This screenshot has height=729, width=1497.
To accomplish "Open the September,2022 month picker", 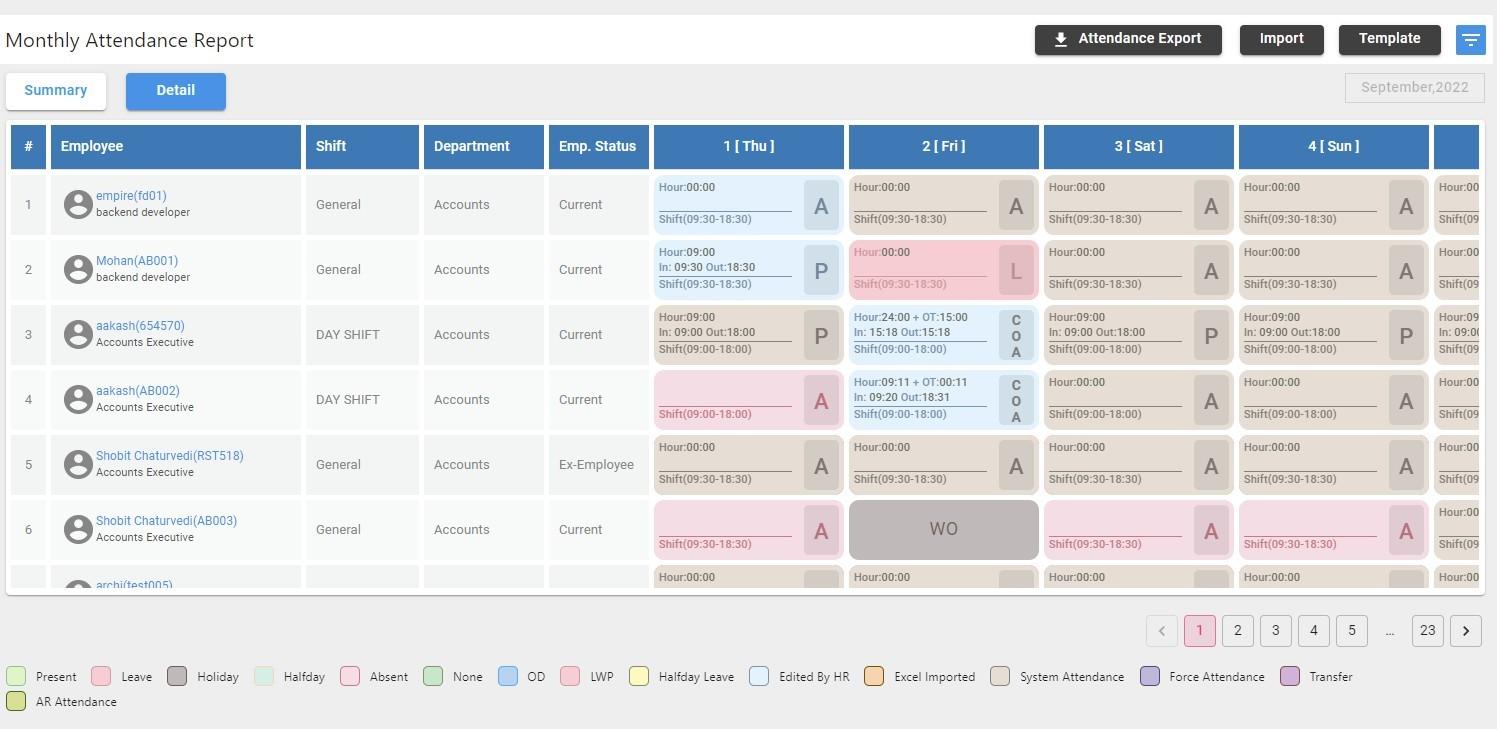I will pos(1414,88).
